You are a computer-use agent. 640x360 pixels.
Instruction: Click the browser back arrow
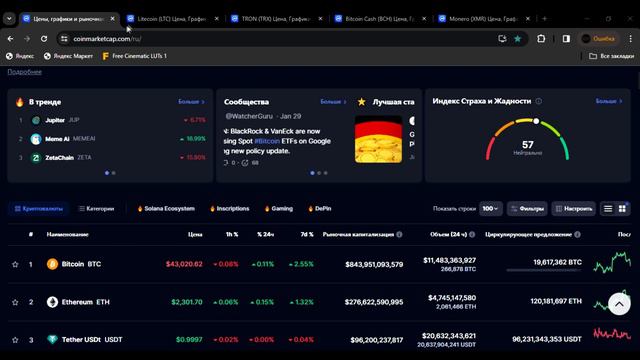pyautogui.click(x=10, y=39)
